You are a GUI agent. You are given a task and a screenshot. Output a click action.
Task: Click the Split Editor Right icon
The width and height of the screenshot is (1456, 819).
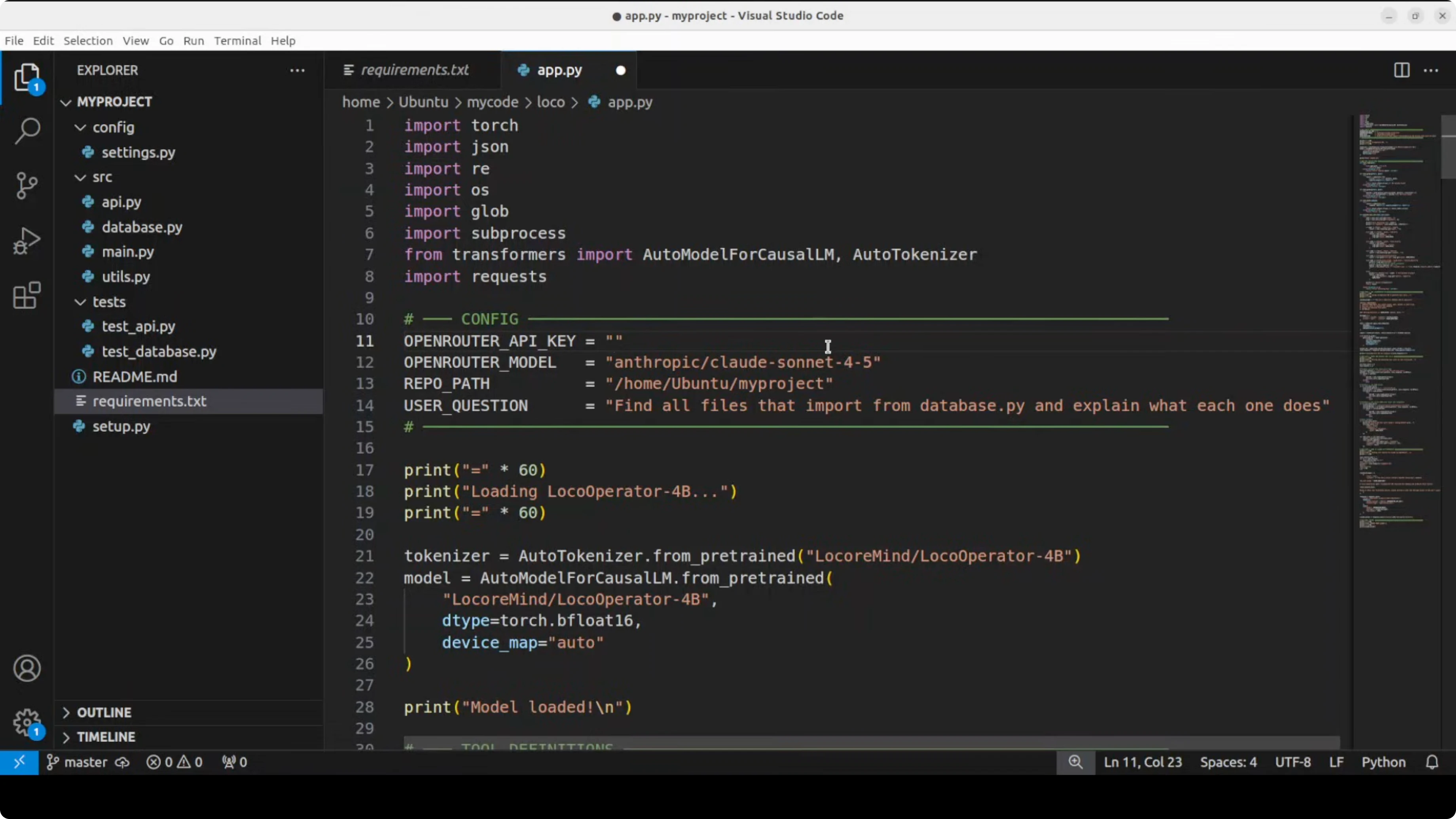coord(1401,70)
